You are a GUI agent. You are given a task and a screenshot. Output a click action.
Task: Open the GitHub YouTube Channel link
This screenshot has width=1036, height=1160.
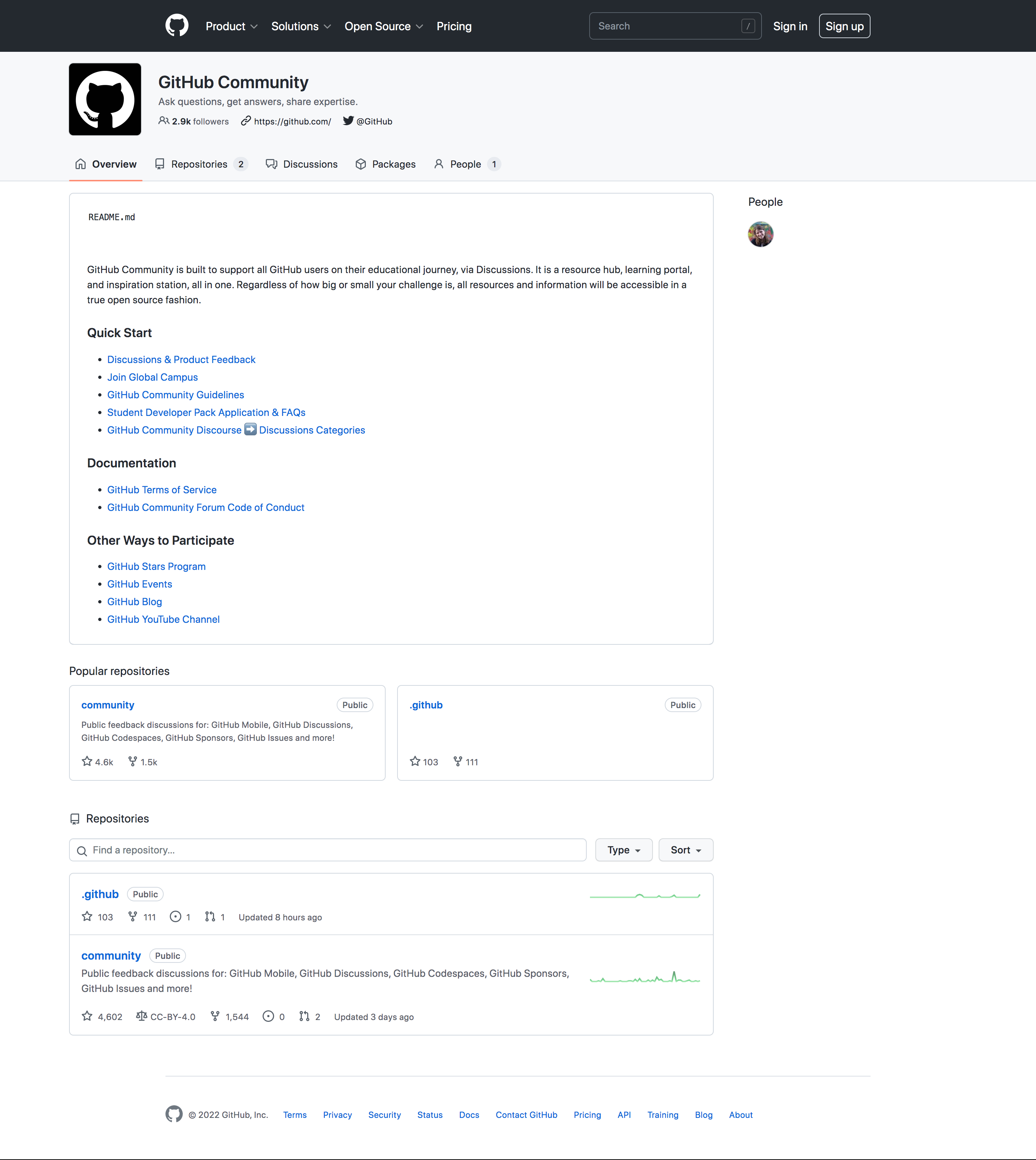pyautogui.click(x=163, y=619)
